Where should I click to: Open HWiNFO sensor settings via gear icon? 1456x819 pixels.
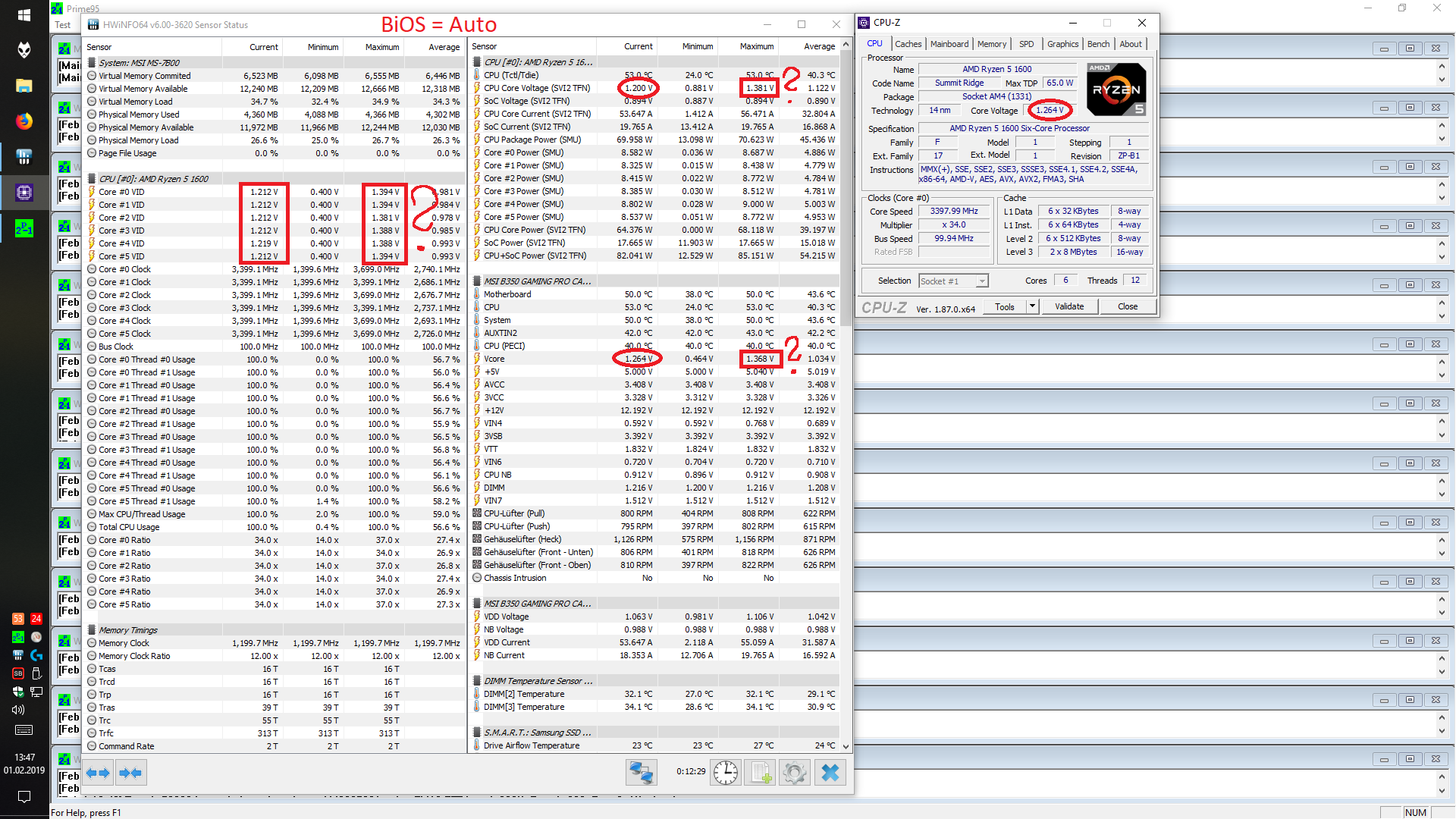click(x=795, y=772)
